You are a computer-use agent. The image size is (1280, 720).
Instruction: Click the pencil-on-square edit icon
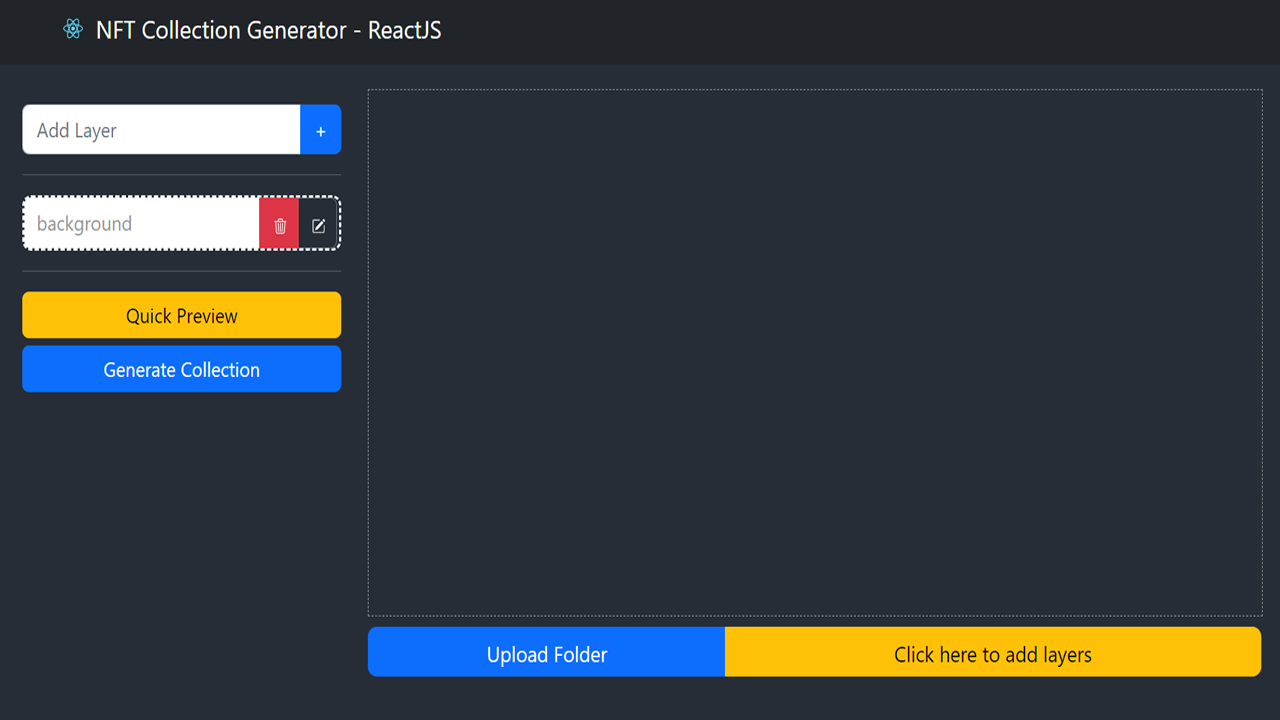pyautogui.click(x=318, y=225)
